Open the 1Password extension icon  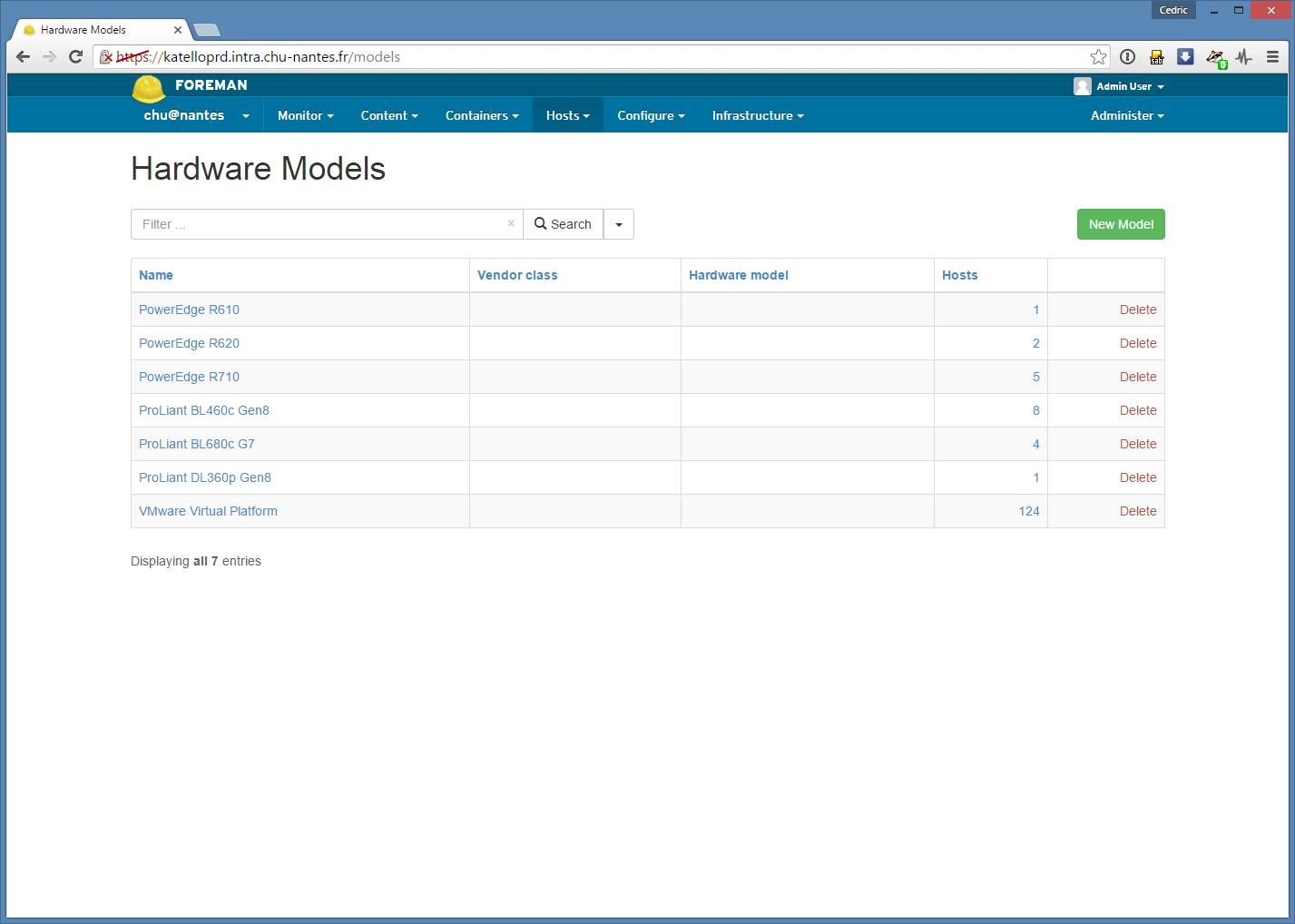pyautogui.click(x=1127, y=57)
